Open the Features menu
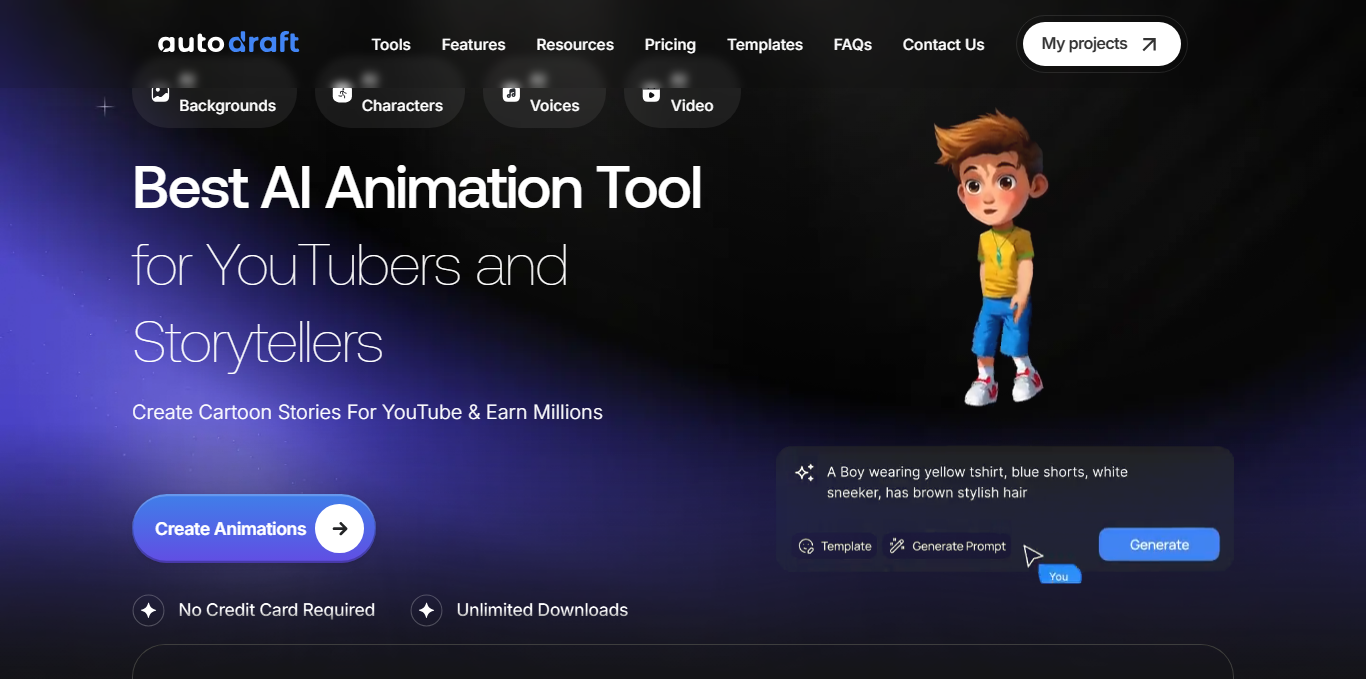This screenshot has width=1366, height=679. click(473, 45)
